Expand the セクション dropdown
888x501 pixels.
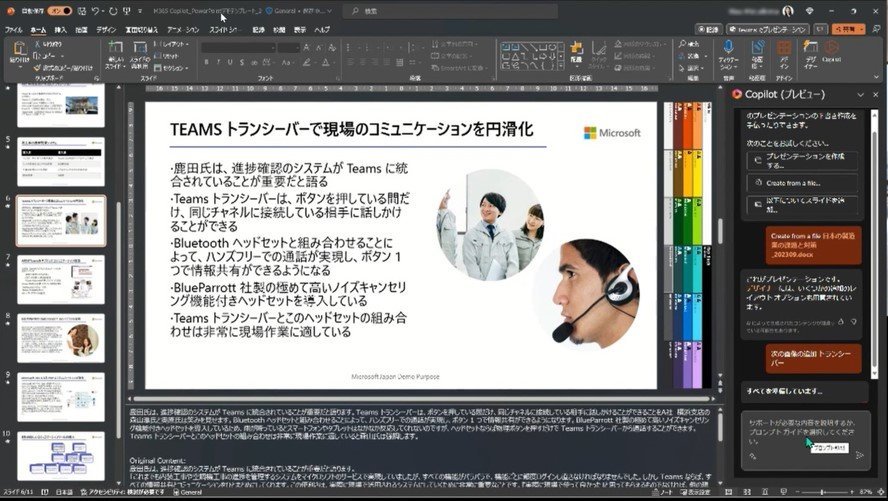pos(171,68)
